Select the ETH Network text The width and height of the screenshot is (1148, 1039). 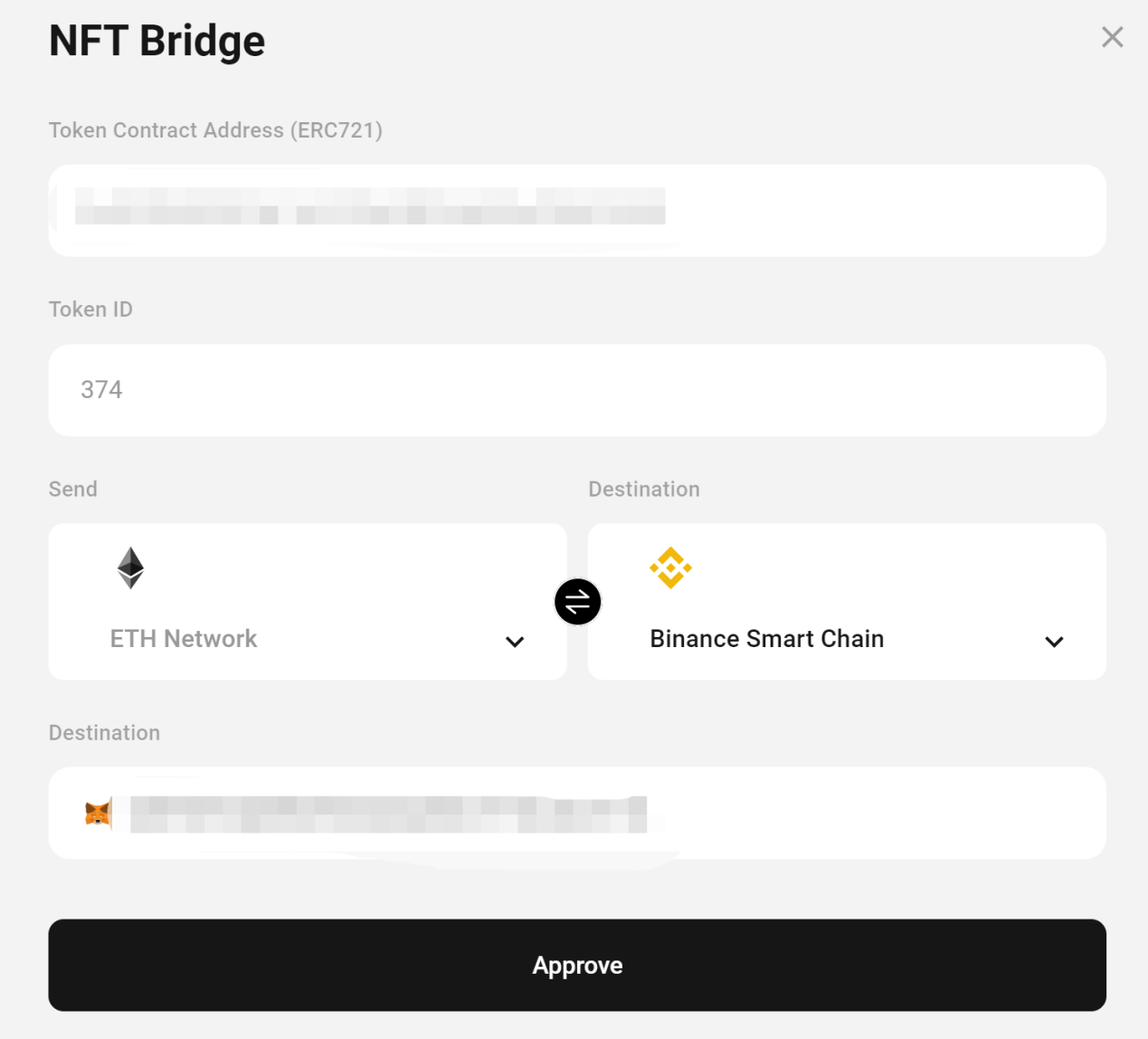[184, 639]
